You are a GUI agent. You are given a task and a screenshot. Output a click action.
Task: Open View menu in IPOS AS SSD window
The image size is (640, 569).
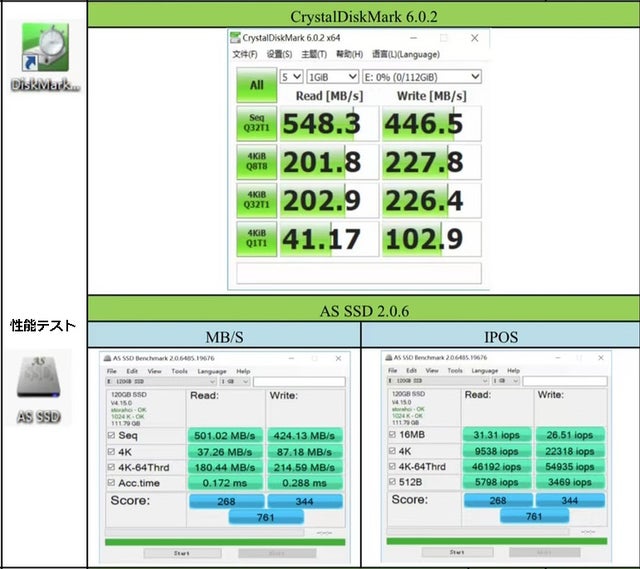[432, 370]
